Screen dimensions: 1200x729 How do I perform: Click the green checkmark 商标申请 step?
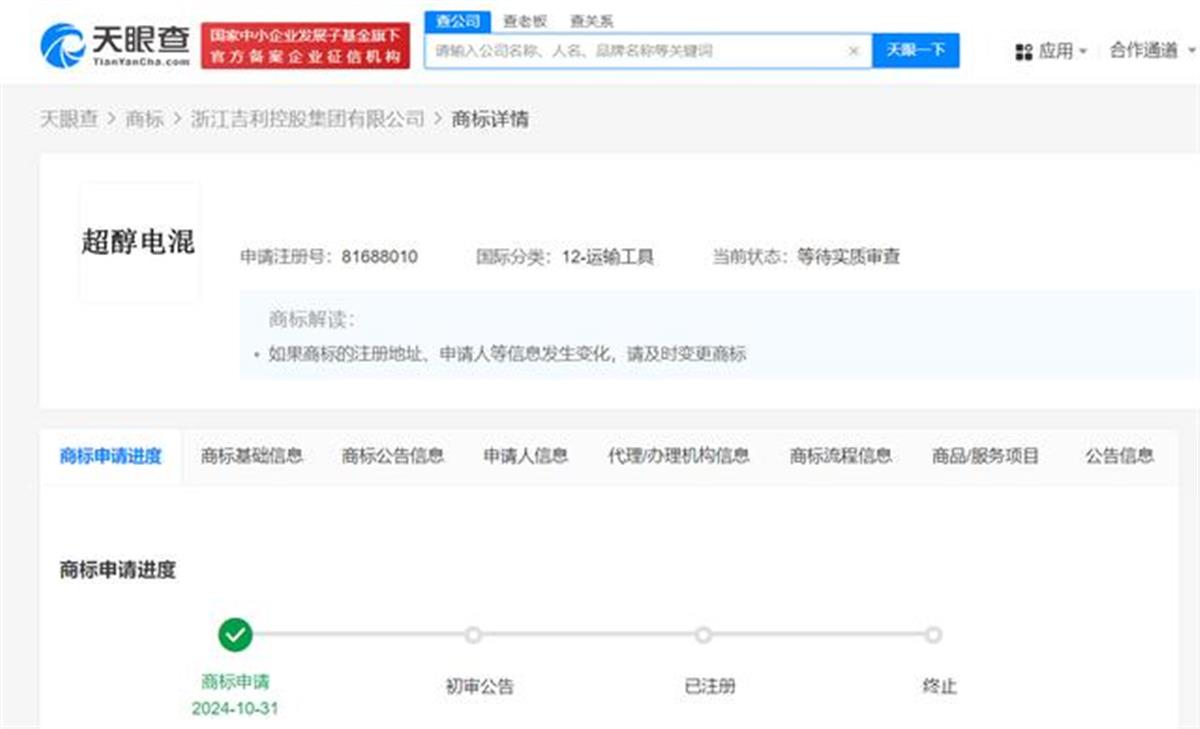tap(235, 634)
